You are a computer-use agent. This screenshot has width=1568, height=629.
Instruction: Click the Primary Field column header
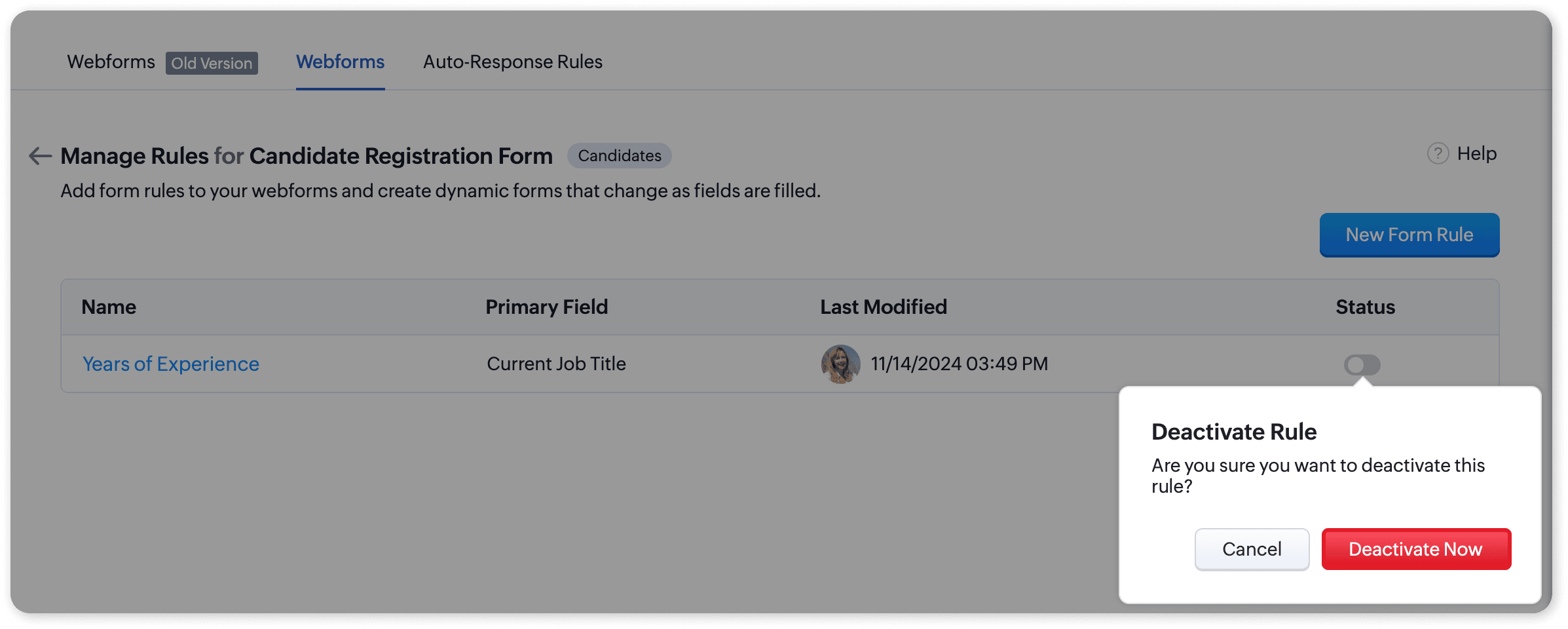coord(546,307)
